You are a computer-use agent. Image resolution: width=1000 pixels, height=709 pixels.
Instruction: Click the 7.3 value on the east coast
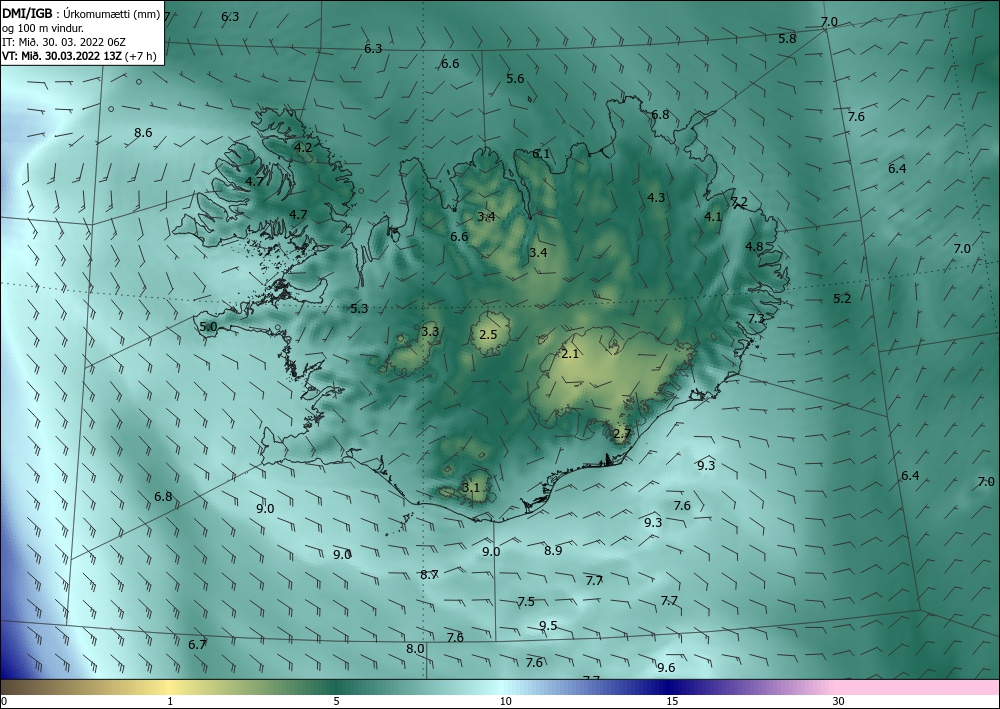(x=756, y=319)
